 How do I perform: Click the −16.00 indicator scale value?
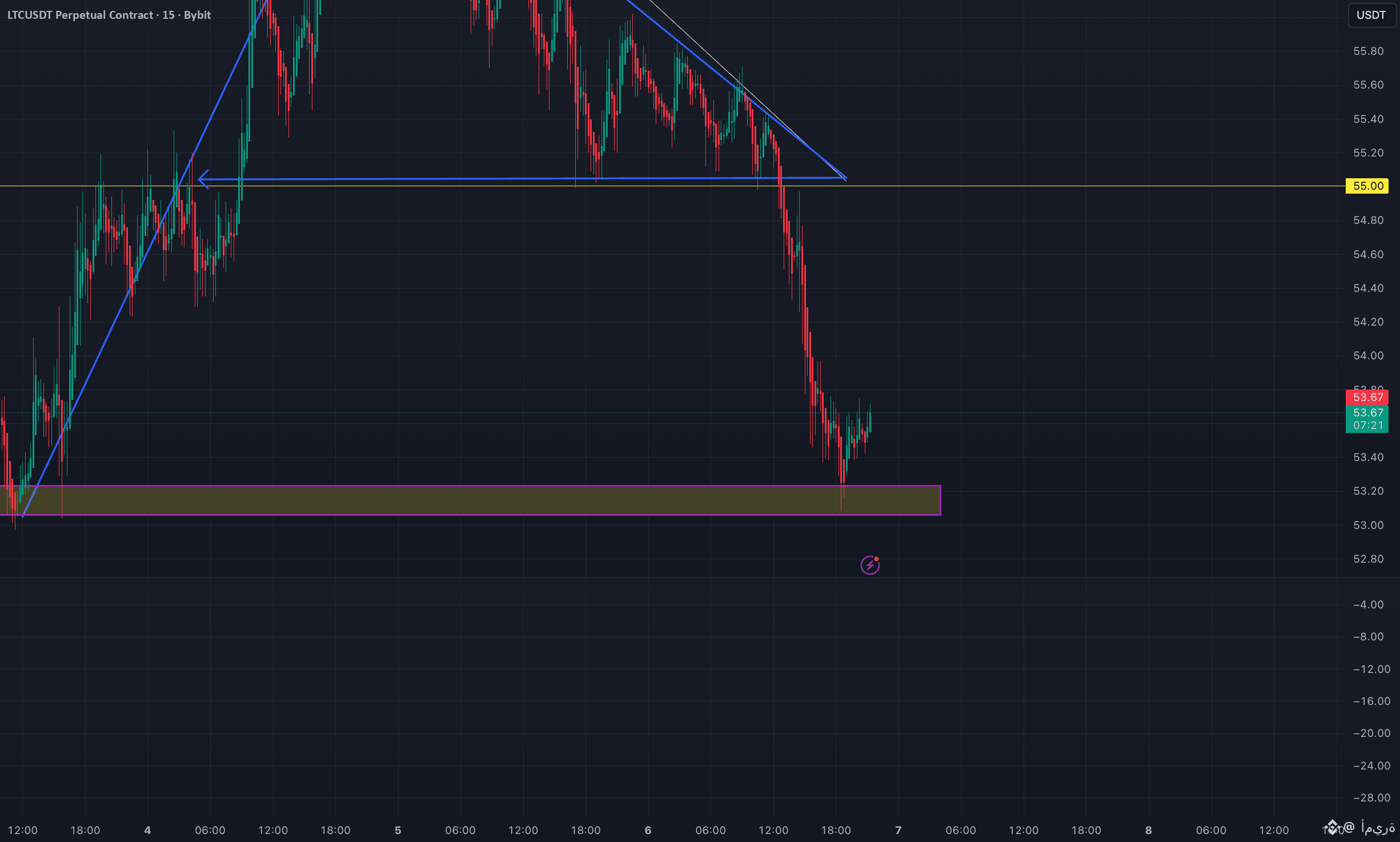pyautogui.click(x=1371, y=701)
